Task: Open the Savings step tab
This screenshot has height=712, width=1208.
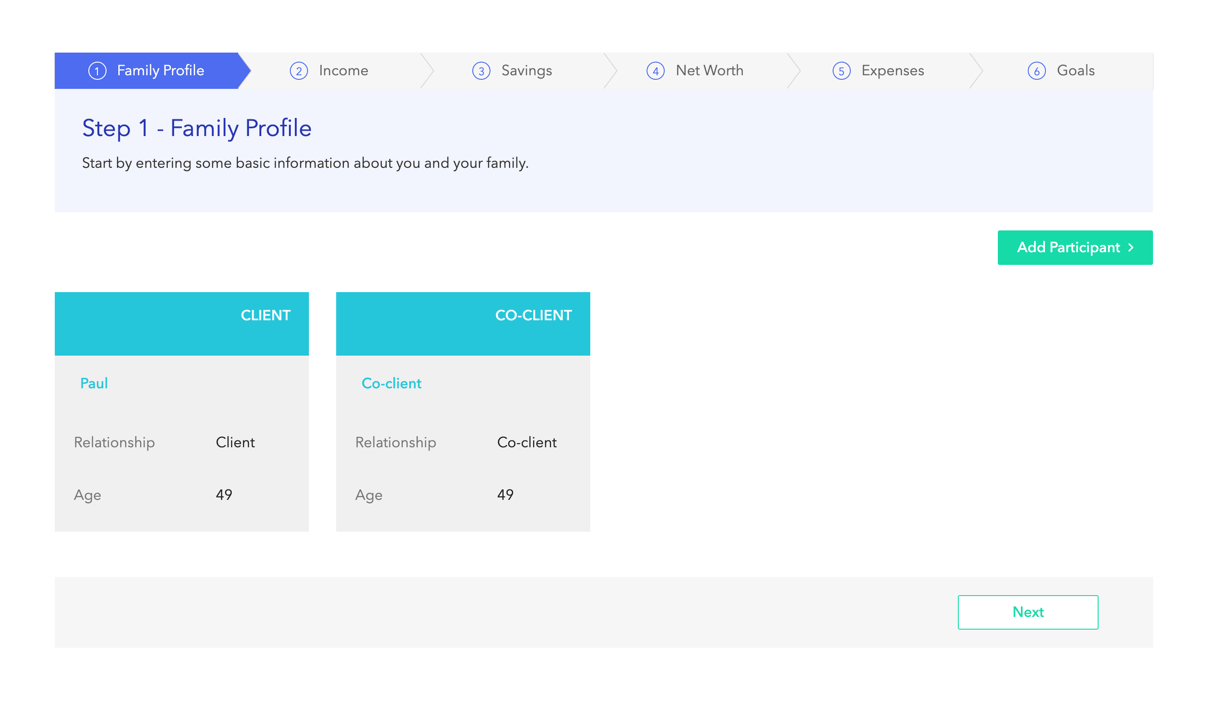Action: click(x=526, y=71)
